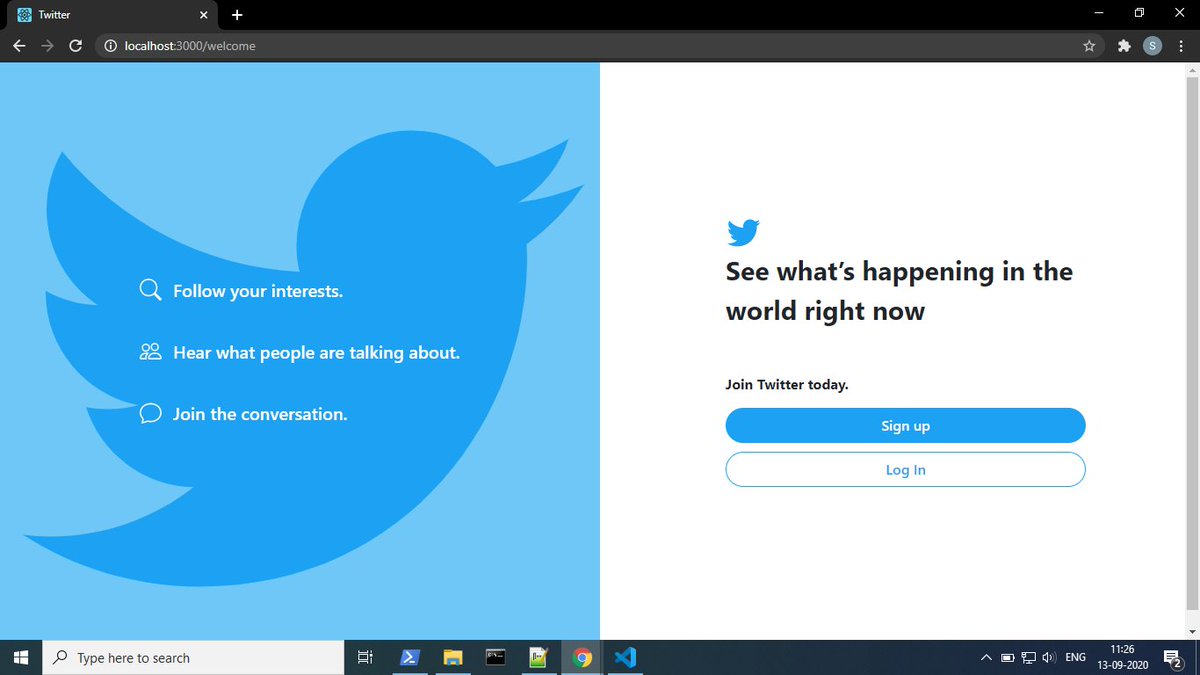This screenshot has height=675, width=1200.
Task: Switch to Chrome in the taskbar
Action: coord(582,658)
